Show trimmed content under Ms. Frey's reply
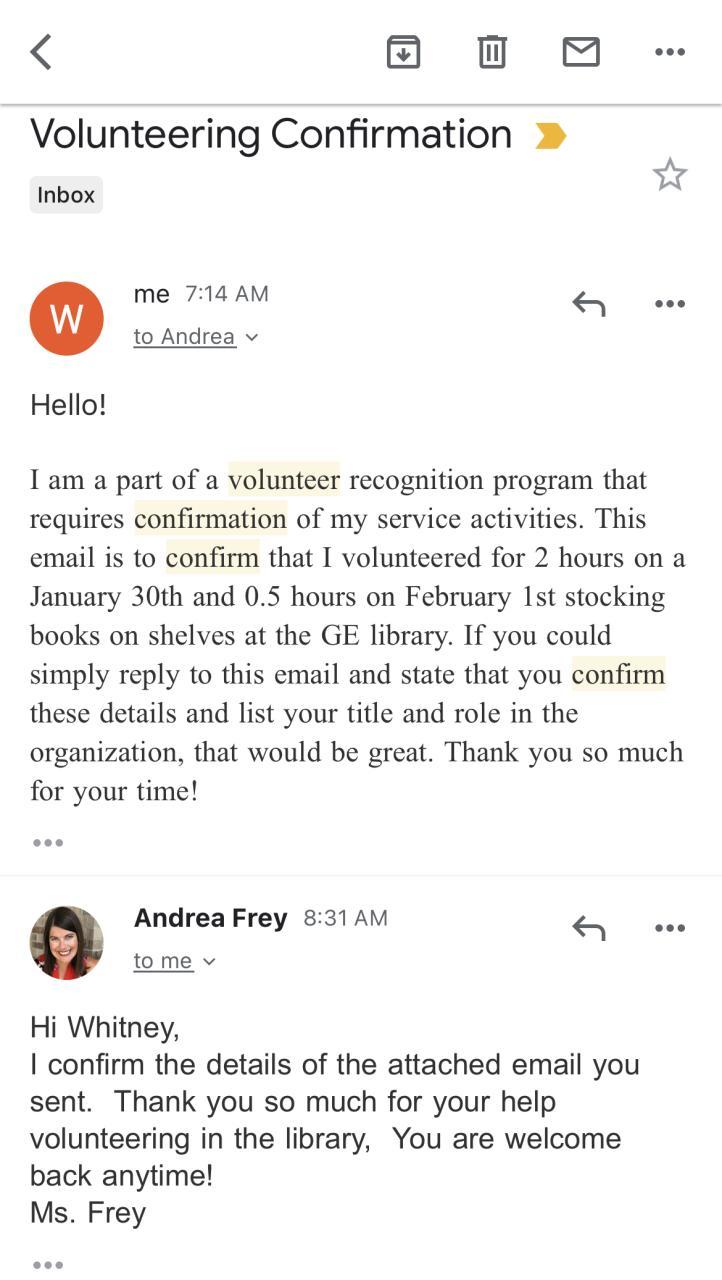722x1280 pixels. (48, 1265)
